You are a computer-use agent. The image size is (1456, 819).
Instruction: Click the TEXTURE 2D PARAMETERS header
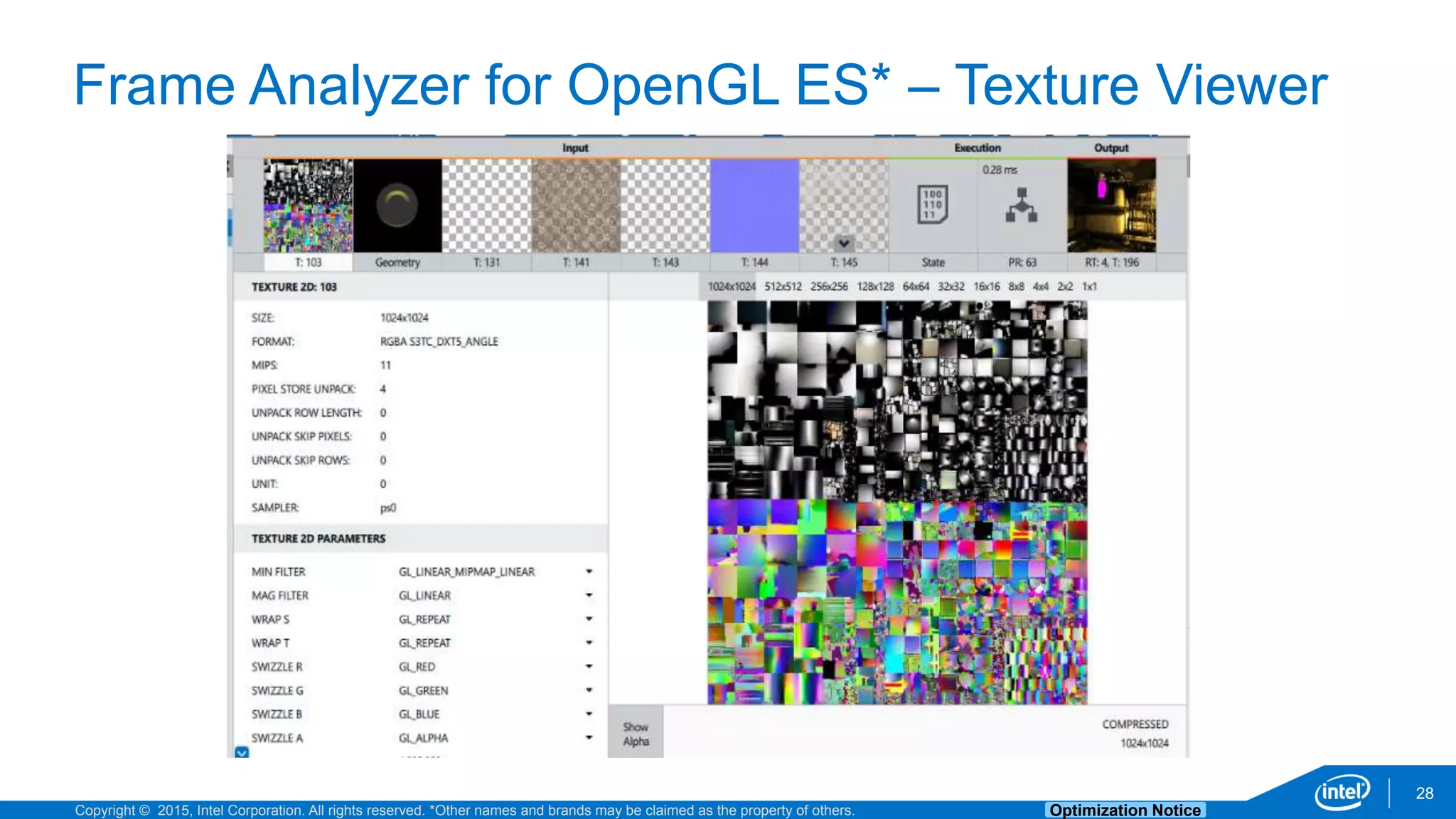318,538
